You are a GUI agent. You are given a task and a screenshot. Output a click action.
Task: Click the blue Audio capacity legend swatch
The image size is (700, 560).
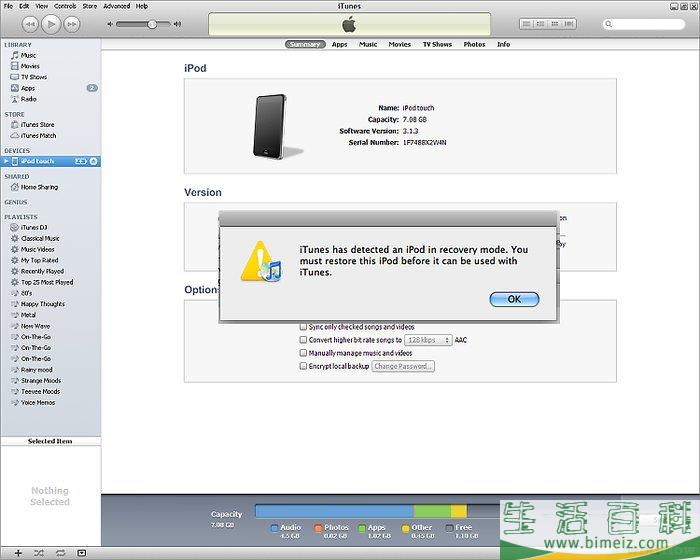(x=275, y=528)
